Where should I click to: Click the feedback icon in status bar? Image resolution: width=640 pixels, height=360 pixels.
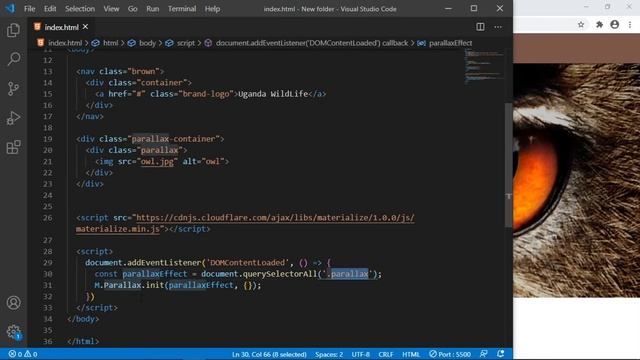[x=484, y=354]
